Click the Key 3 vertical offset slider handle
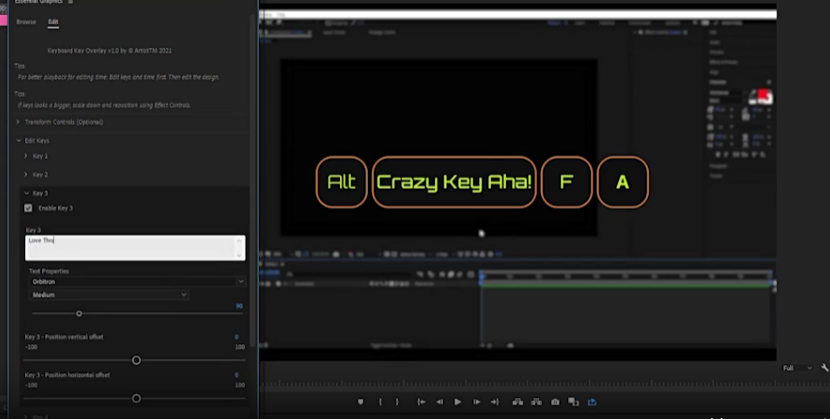The image size is (830, 419). pos(136,360)
